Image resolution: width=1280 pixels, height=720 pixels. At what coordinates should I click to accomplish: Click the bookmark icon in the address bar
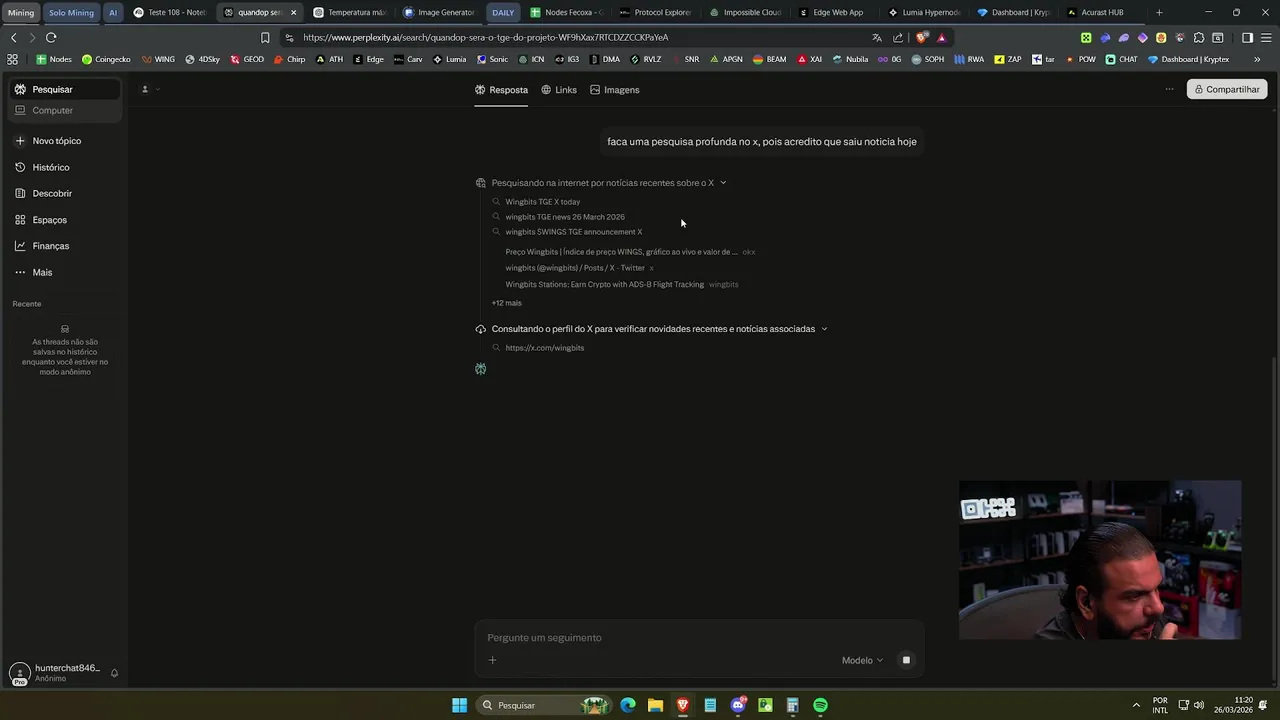click(265, 37)
